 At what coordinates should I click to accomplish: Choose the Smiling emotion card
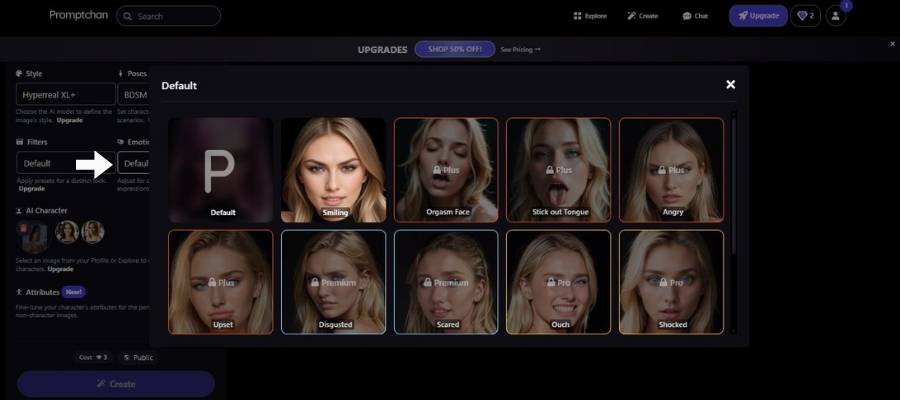coord(333,170)
